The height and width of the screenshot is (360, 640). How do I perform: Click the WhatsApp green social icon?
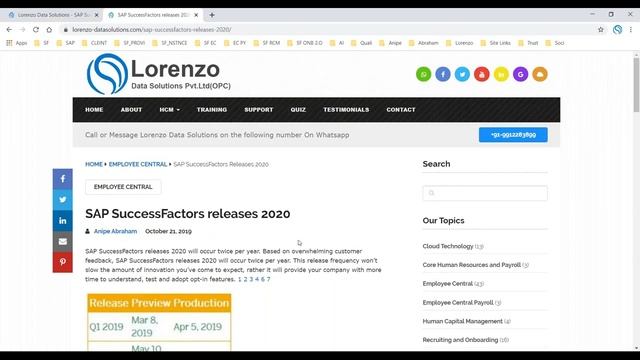pos(423,74)
